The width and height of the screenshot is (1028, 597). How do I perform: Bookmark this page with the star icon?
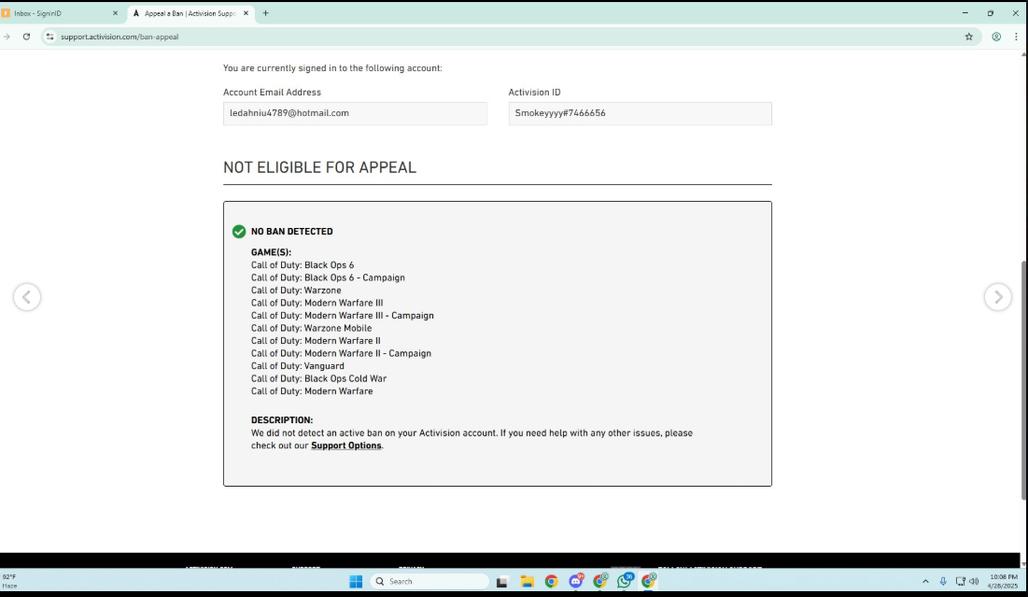pyautogui.click(x=968, y=37)
